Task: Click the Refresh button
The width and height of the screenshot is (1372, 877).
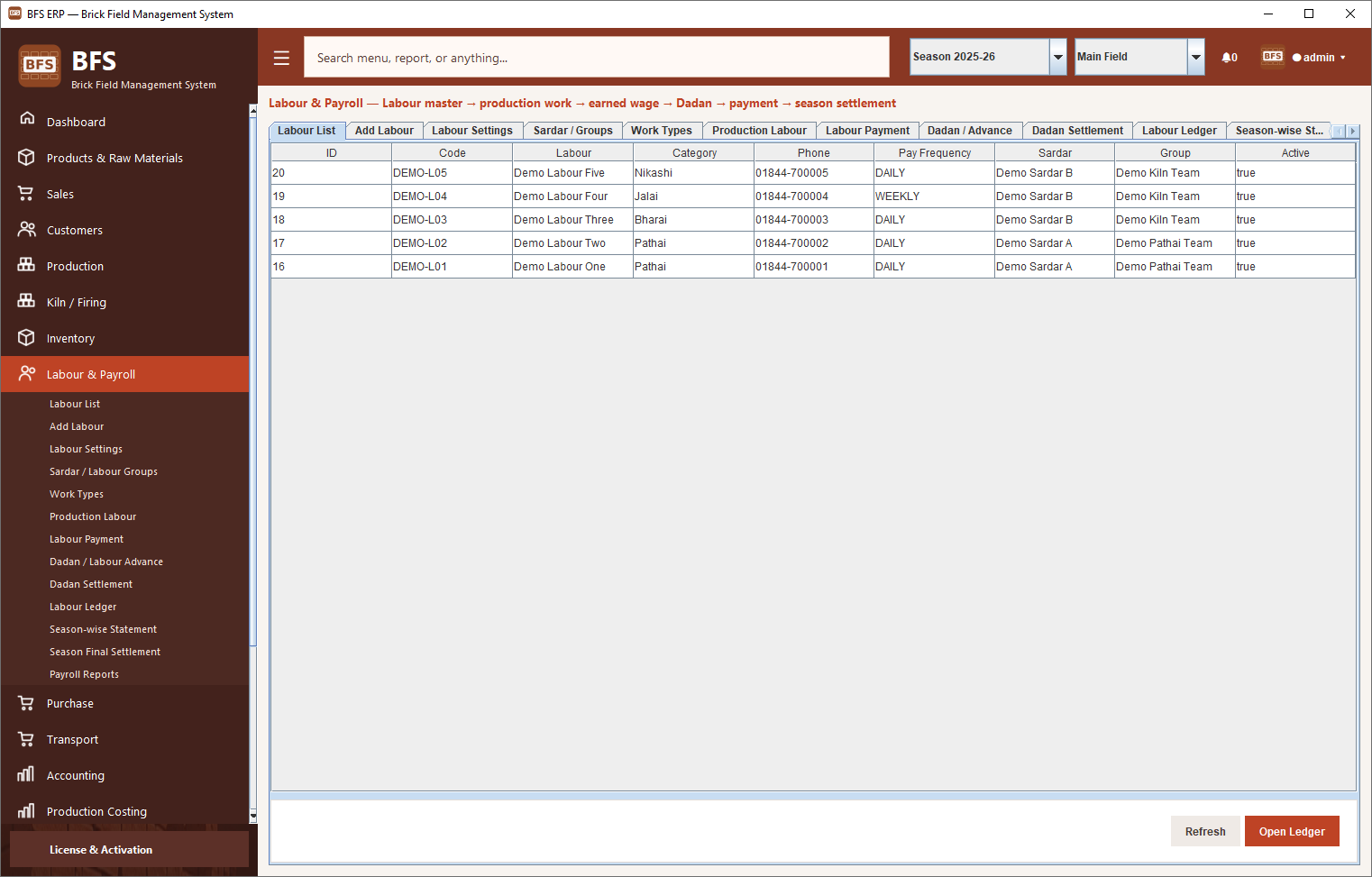Action: point(1205,831)
